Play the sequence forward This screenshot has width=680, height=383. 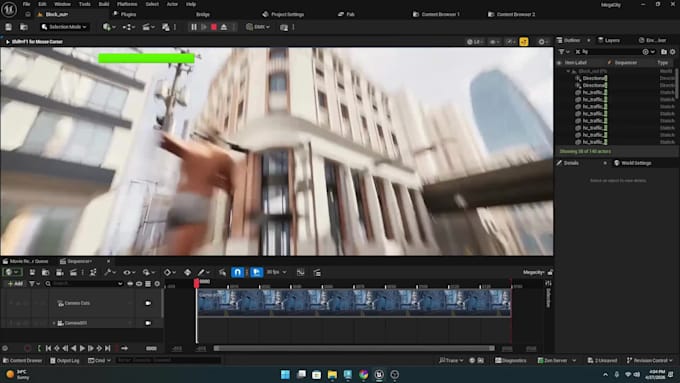[x=82, y=348]
